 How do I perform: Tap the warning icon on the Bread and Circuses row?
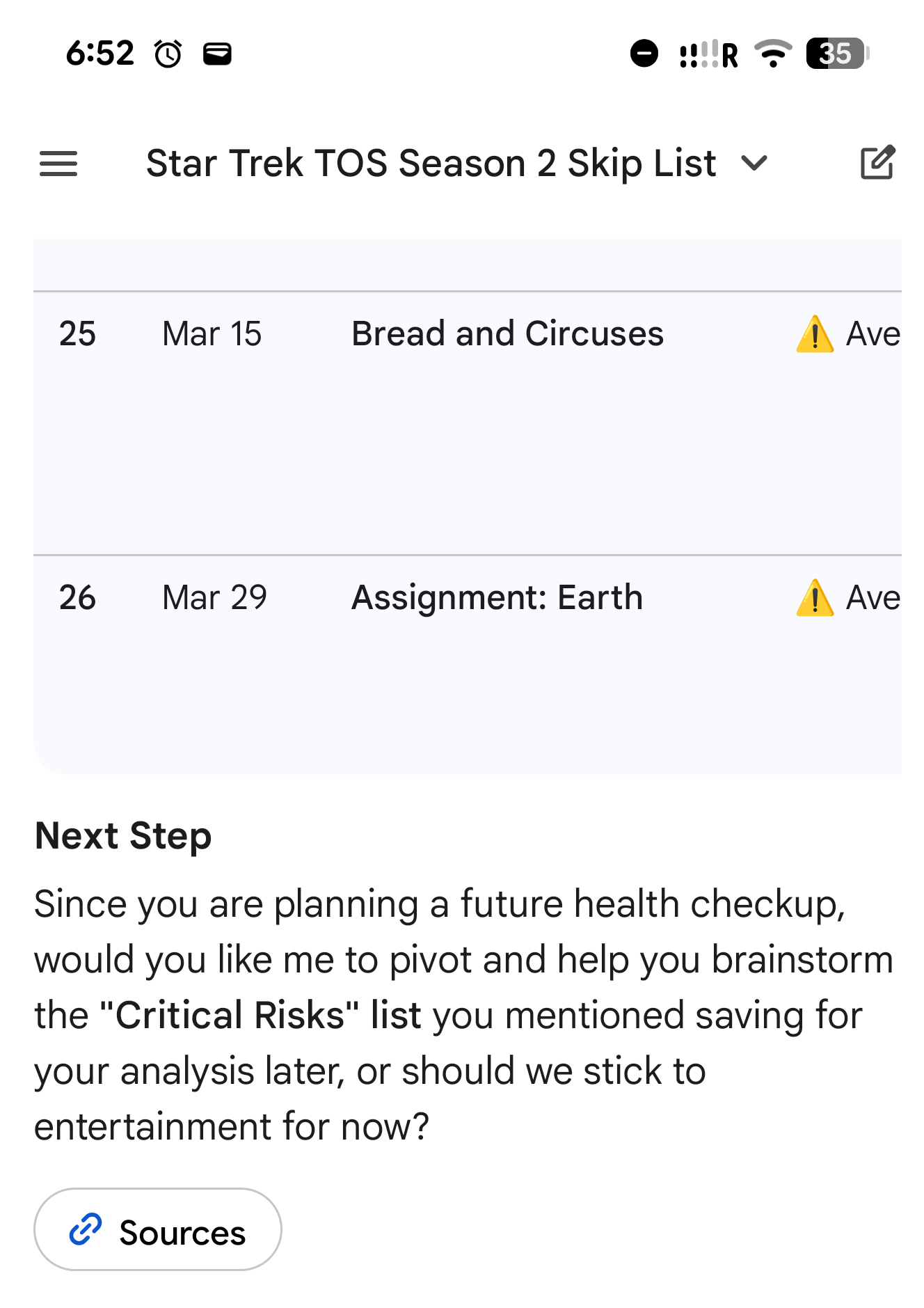point(815,334)
